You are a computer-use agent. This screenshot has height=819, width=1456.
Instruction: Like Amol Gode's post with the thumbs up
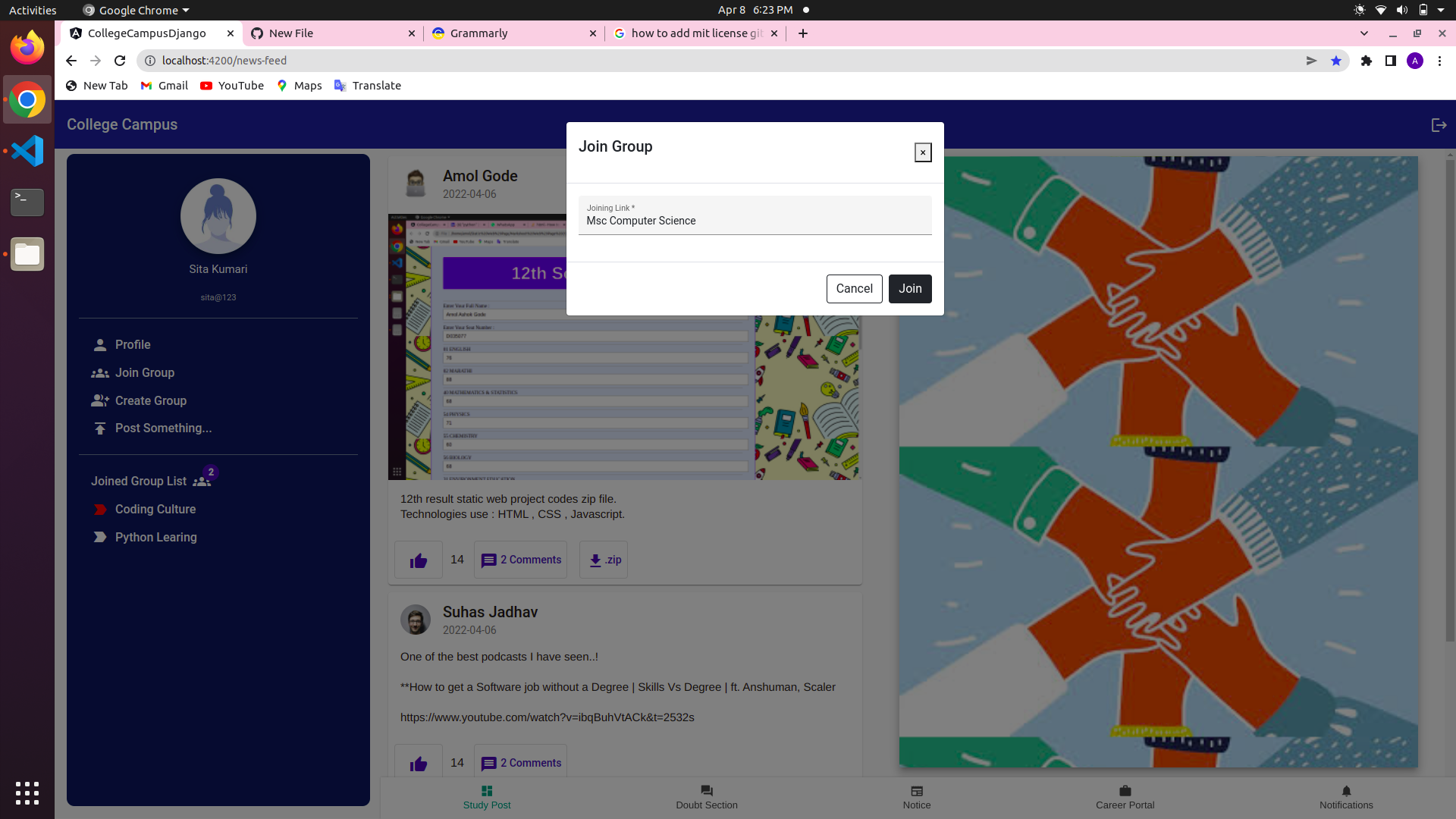point(418,560)
